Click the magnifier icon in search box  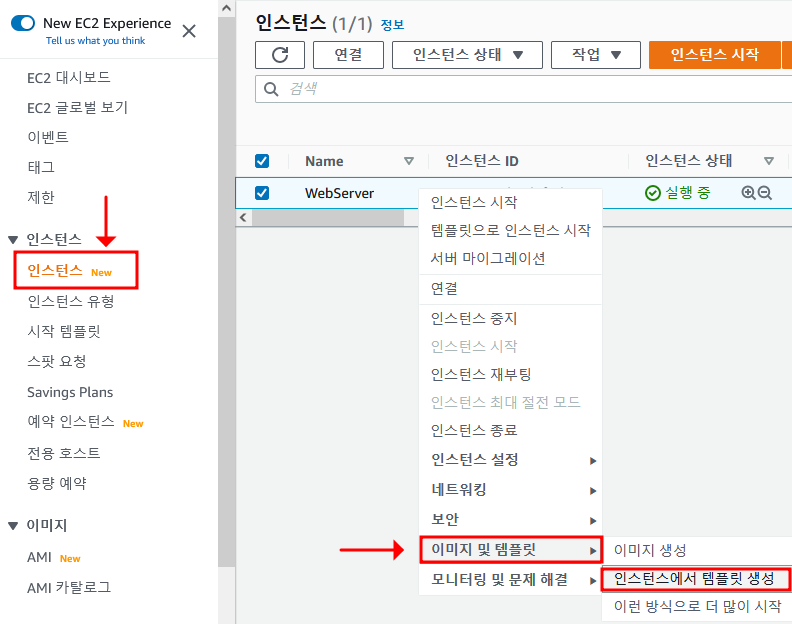pos(271,89)
